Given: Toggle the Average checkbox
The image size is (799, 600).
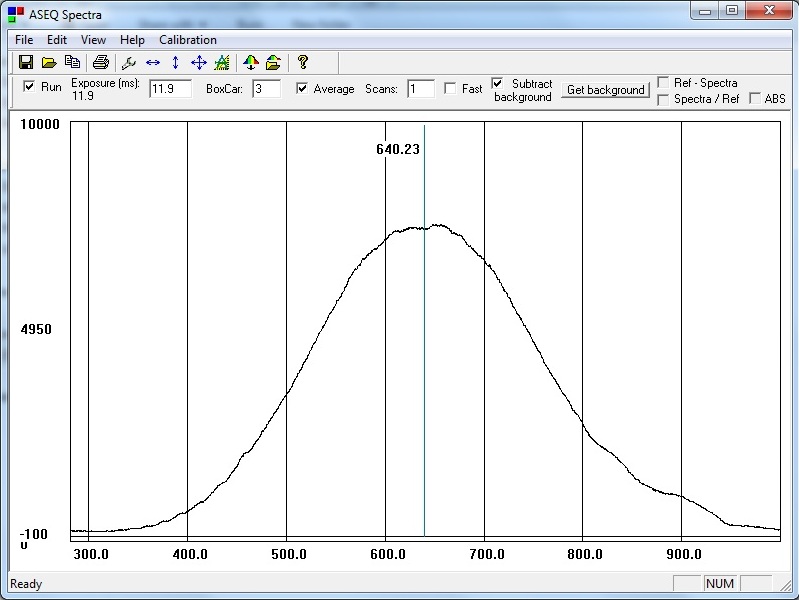Looking at the screenshot, I should click(x=302, y=89).
